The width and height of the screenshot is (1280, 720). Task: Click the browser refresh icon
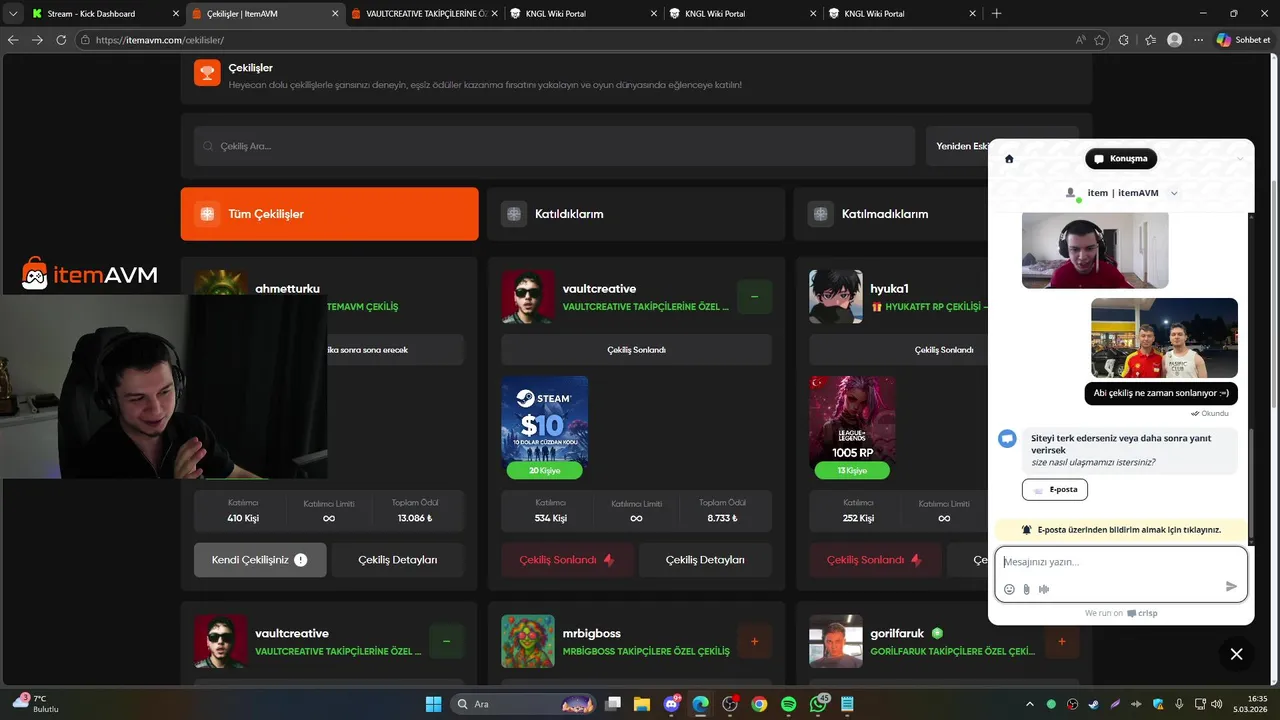[61, 40]
